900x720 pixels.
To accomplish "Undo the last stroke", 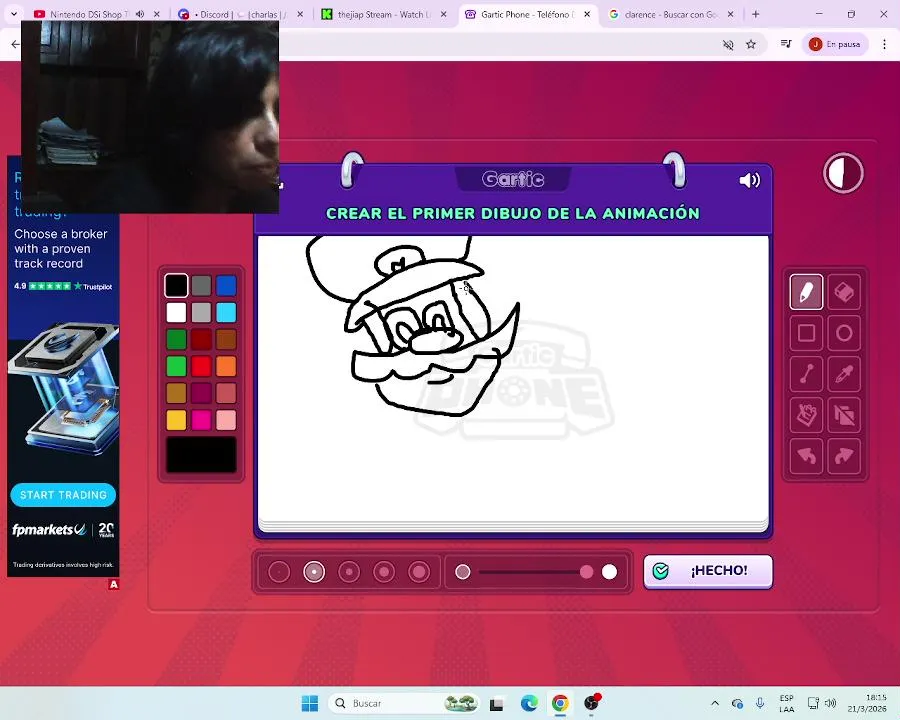I will (x=806, y=456).
